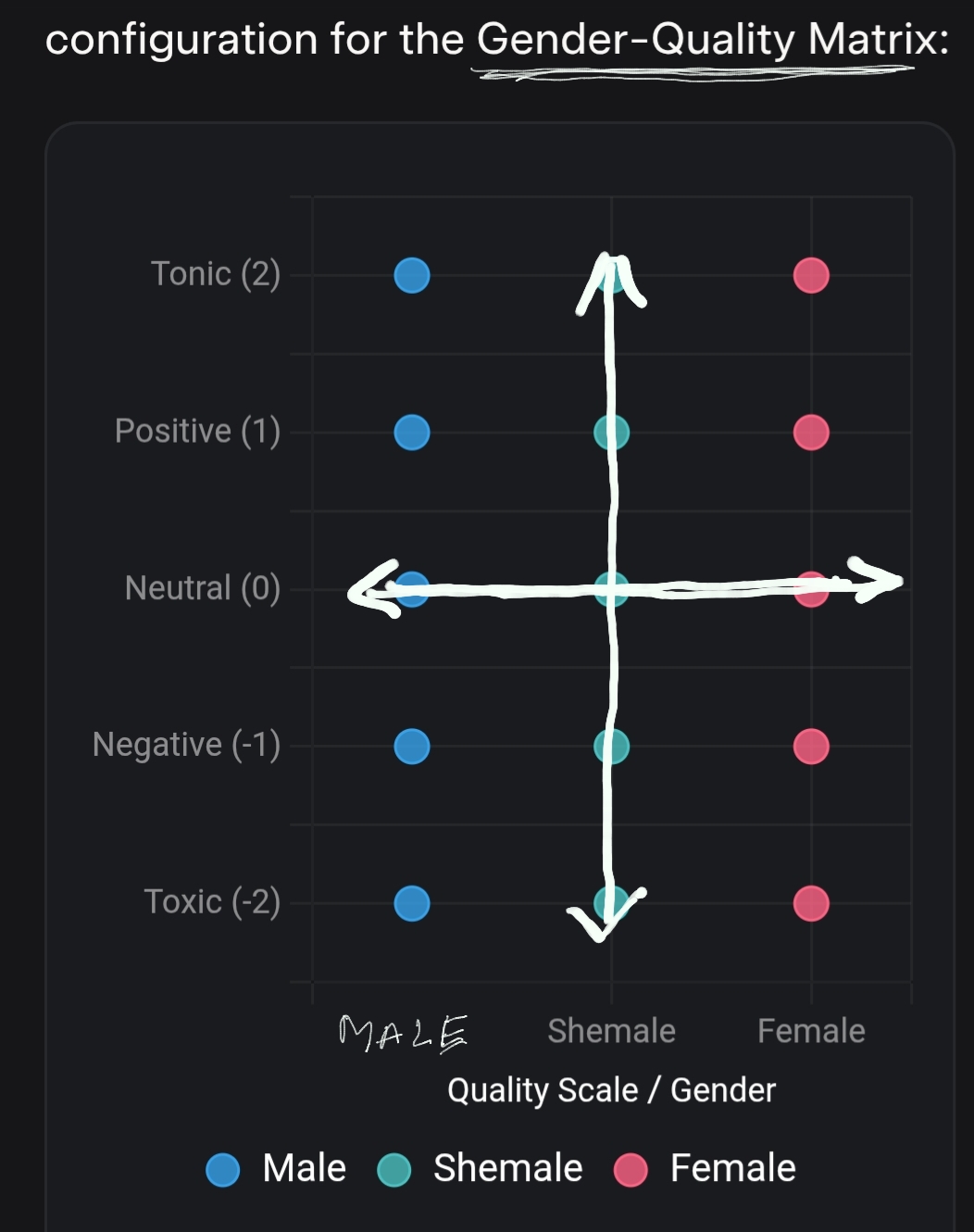Click the Quality Scale / Gender axis title
Image resolution: width=974 pixels, height=1232 pixels.
[611, 1090]
